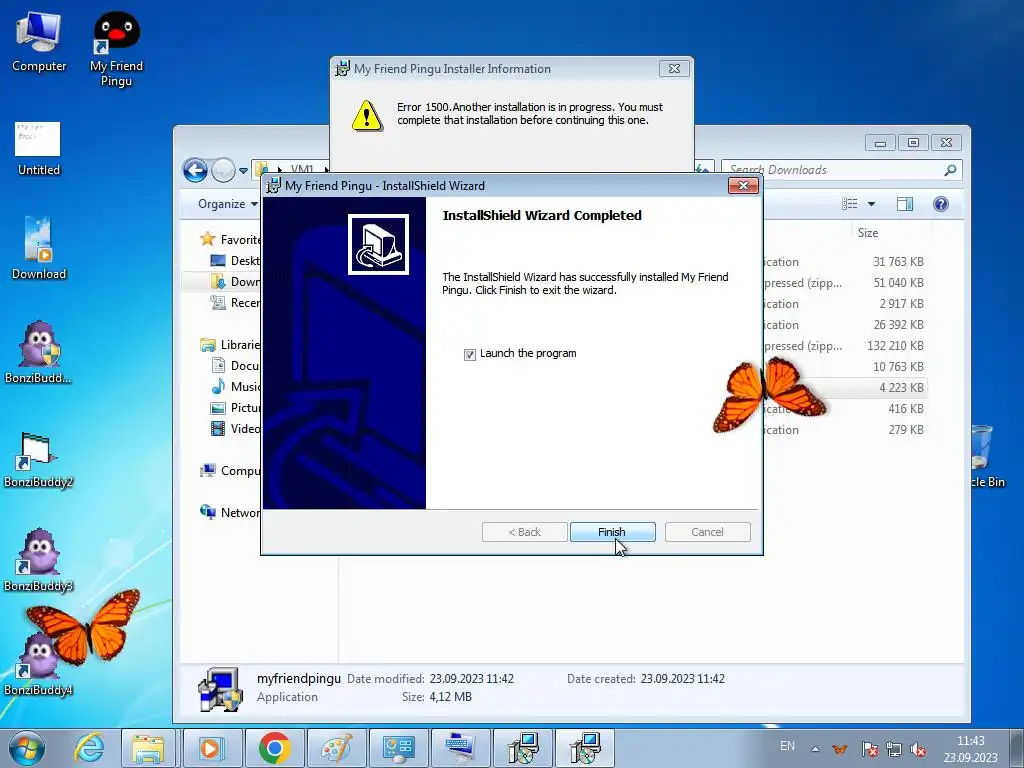This screenshot has width=1024, height=768.
Task: Select the Untitled file on desktop
Action: pyautogui.click(x=38, y=149)
